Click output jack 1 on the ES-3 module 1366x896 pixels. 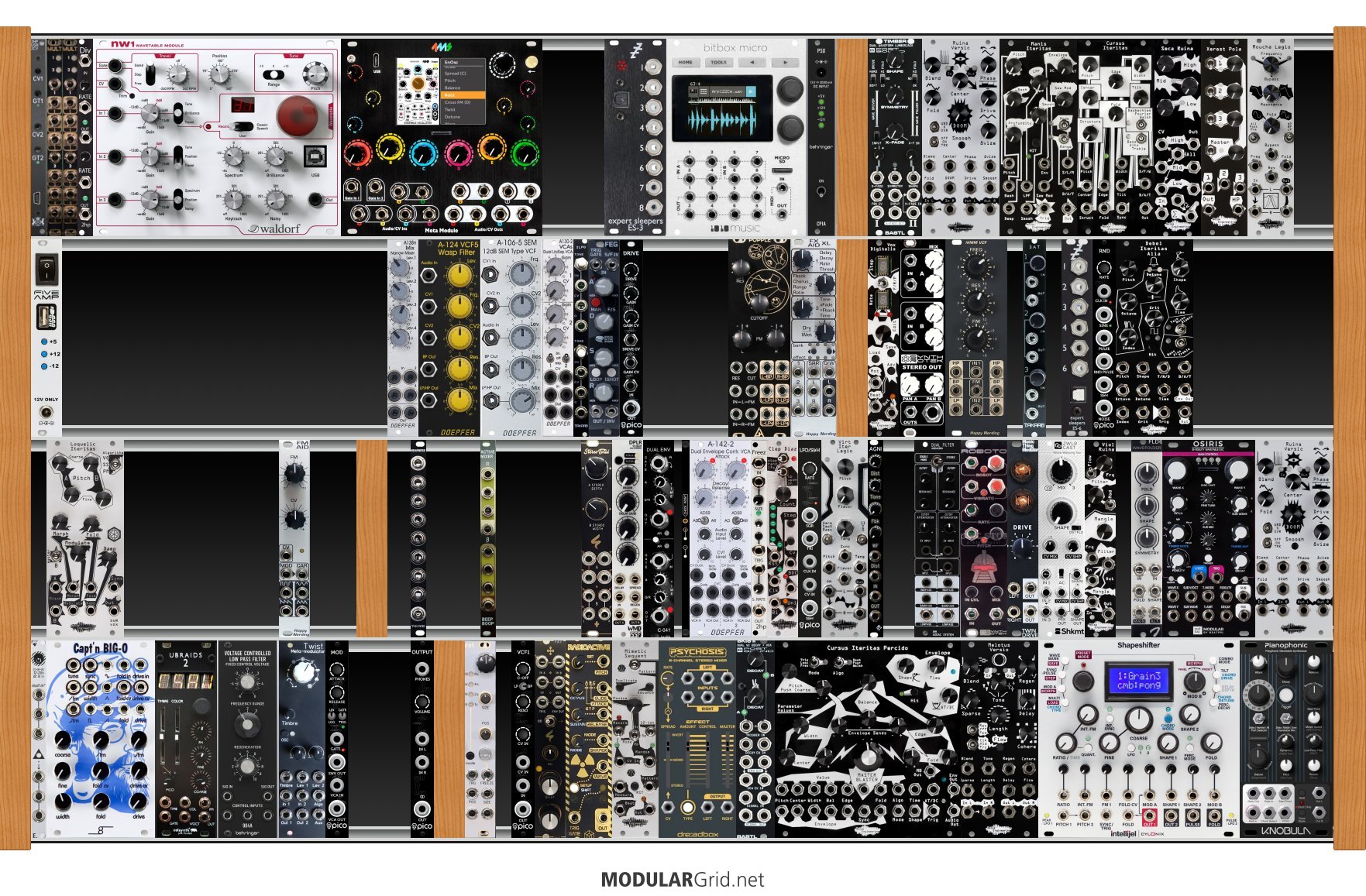coord(655,67)
